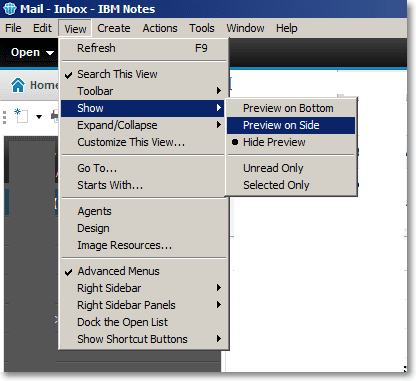Choose Dock the Open List
The width and height of the screenshot is (416, 381).
coord(144,322)
